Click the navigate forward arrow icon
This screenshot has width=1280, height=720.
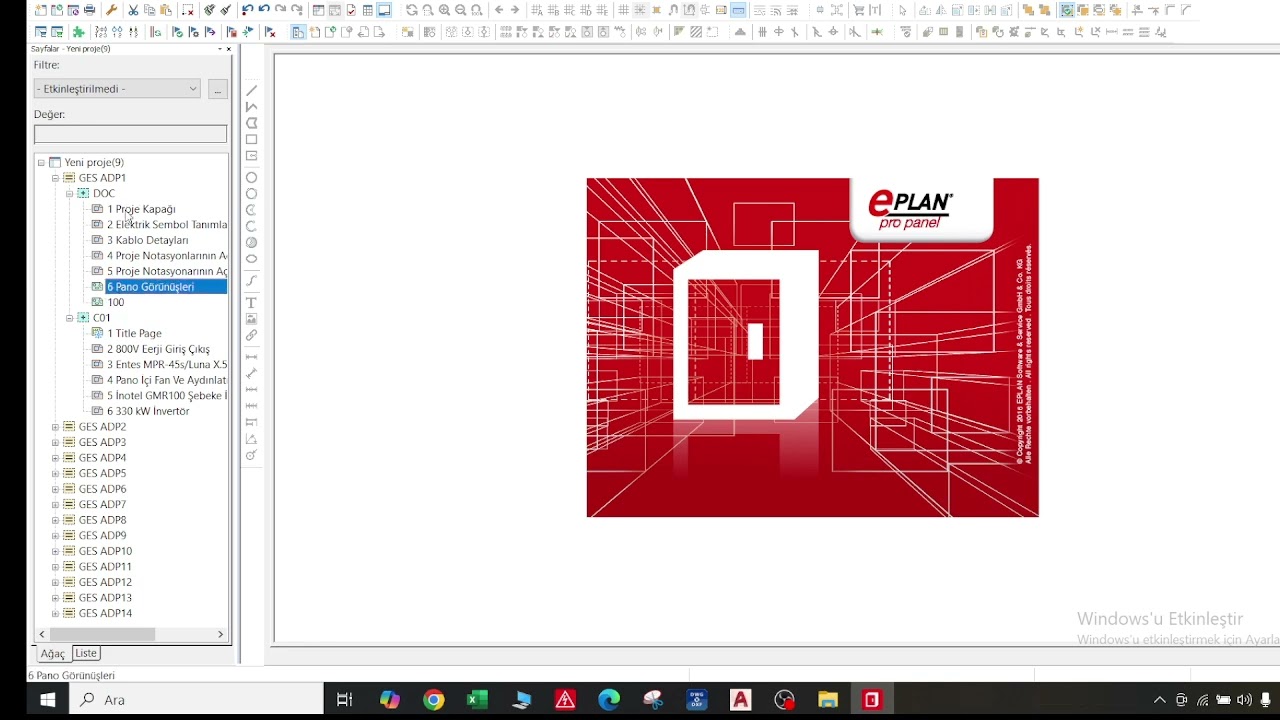pos(515,10)
